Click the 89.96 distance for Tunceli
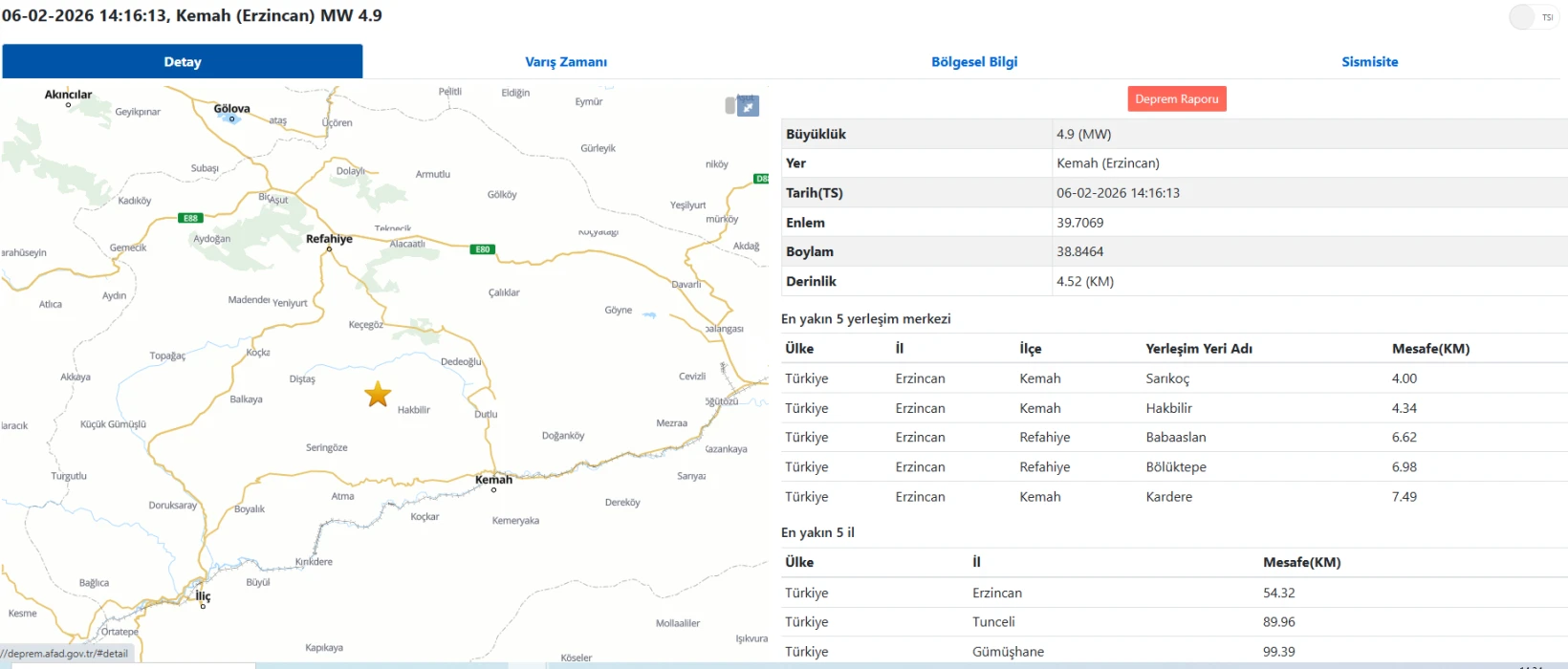This screenshot has width=1568, height=669. pyautogui.click(x=1279, y=622)
